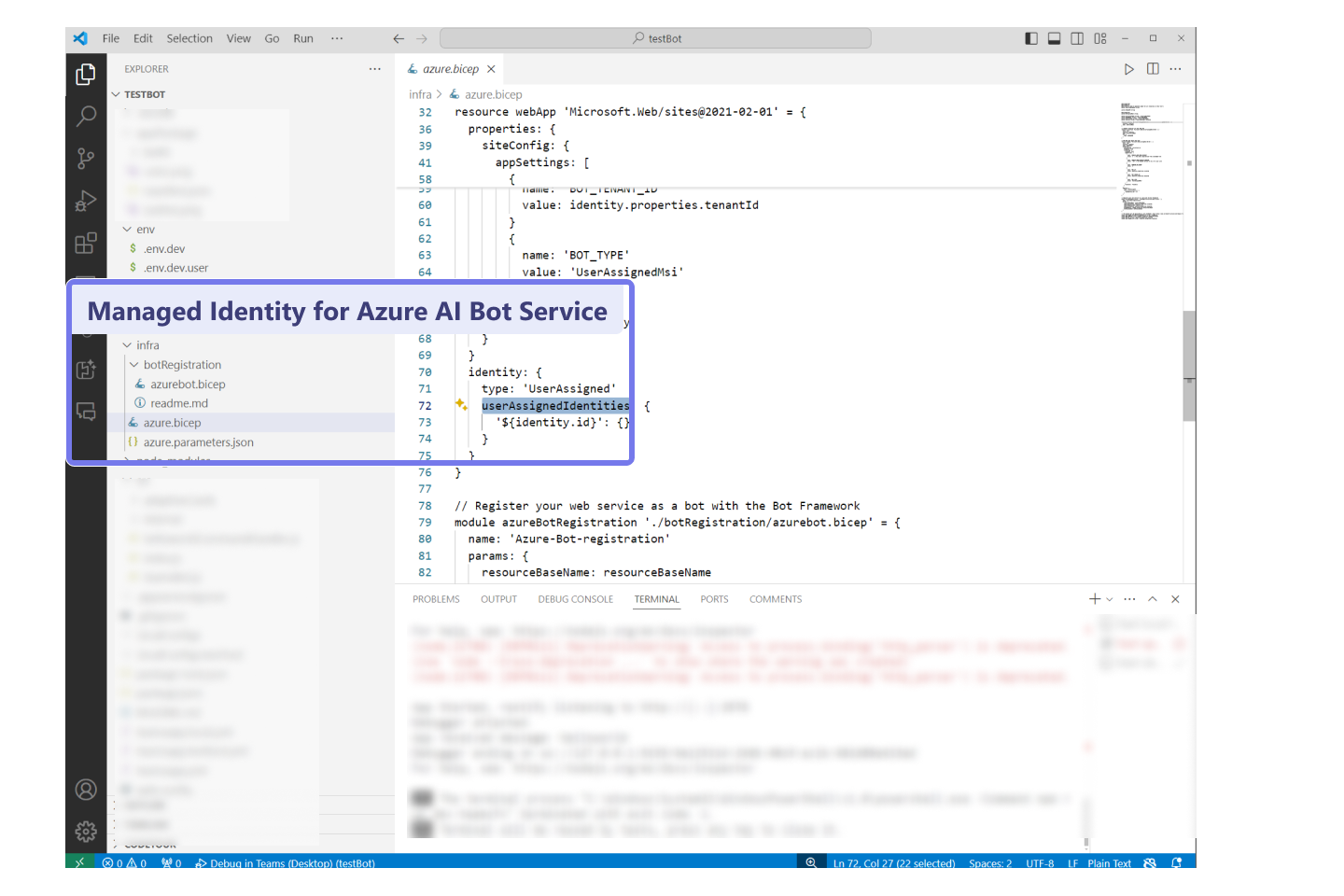The height and width of the screenshot is (896, 1344).
Task: Click Debug in Teams (Desktop) status bar button
Action: (x=286, y=863)
